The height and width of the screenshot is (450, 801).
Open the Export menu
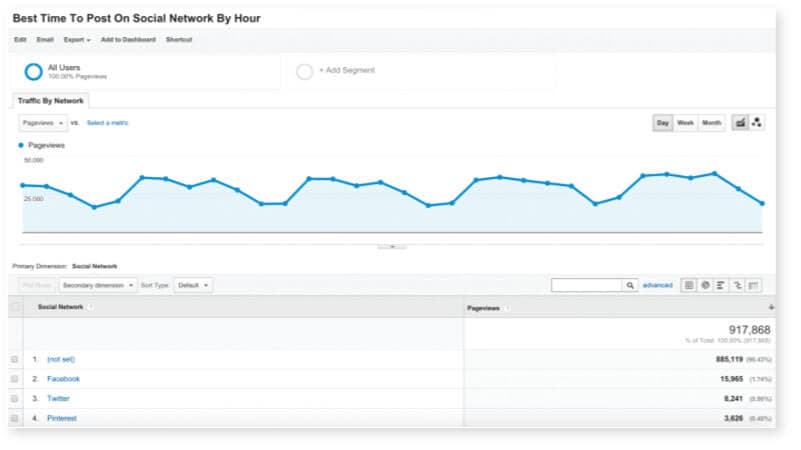[76, 40]
